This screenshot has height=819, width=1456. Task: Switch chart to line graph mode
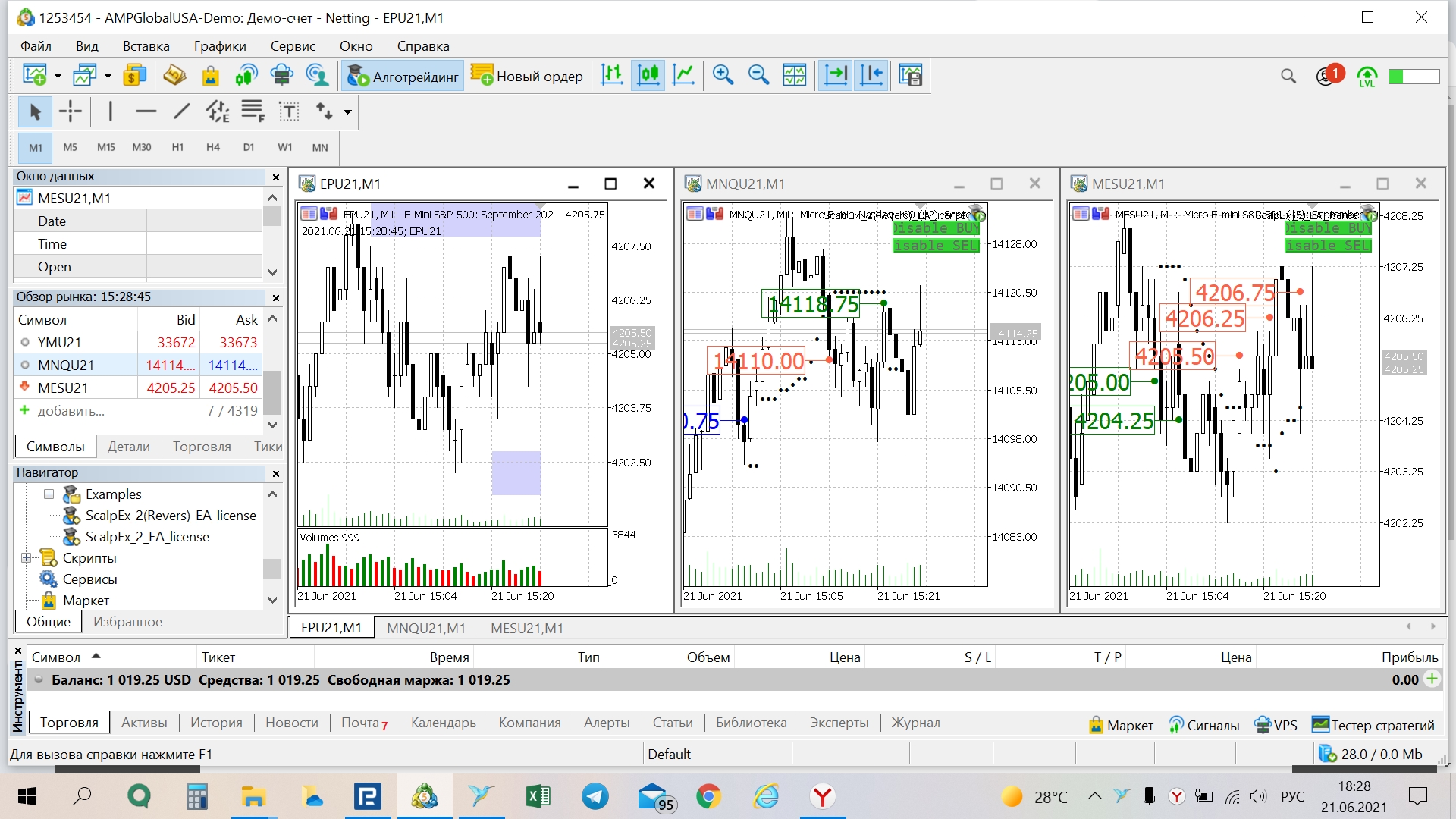[683, 75]
